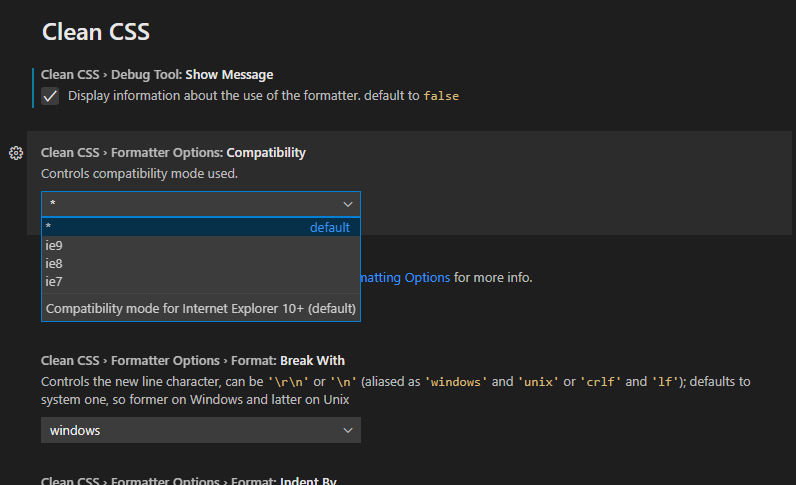
Task: Click the 'Controls the new line character' description
Action: point(395,391)
